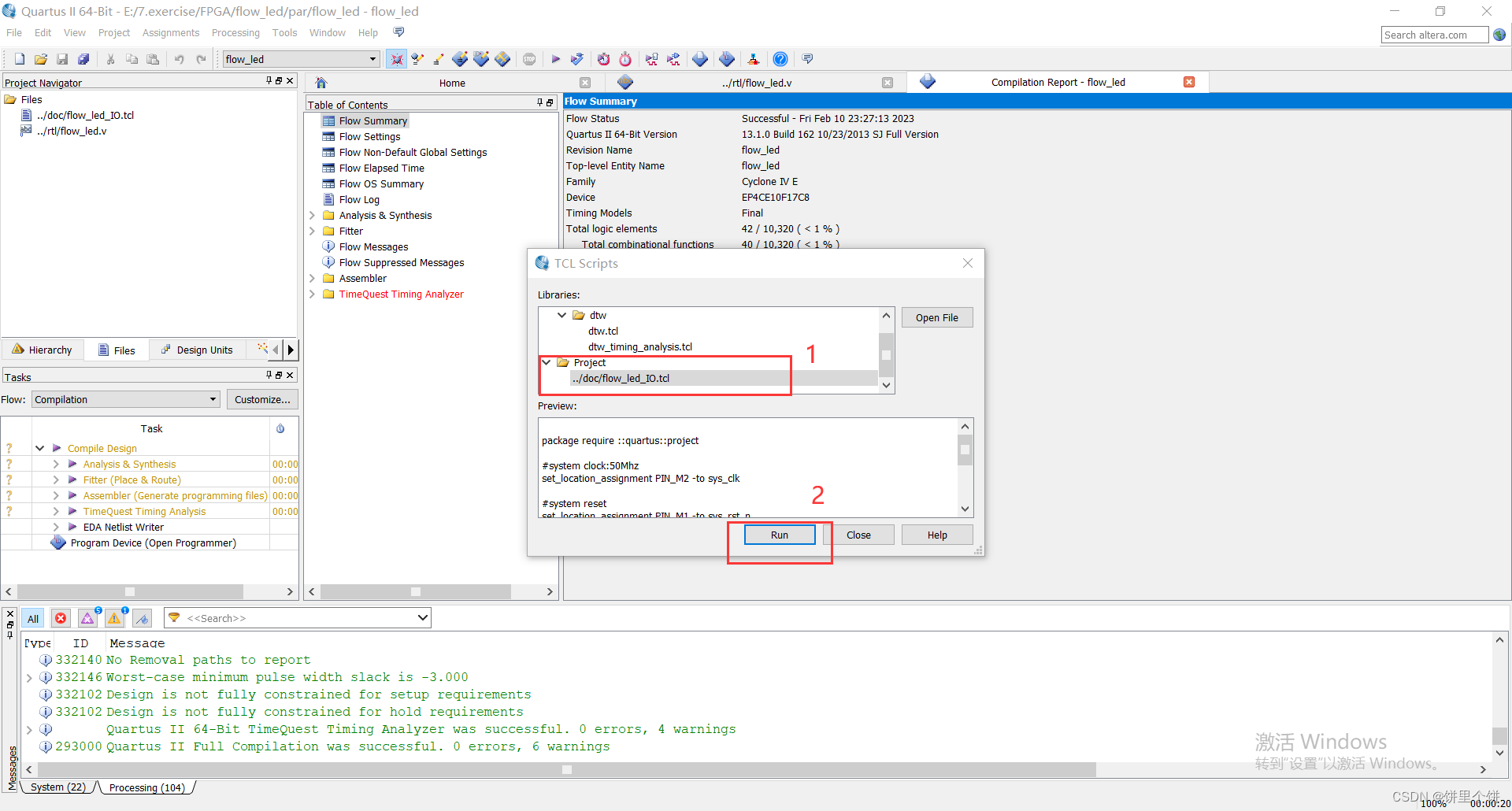Show only error messages filter

point(61,619)
